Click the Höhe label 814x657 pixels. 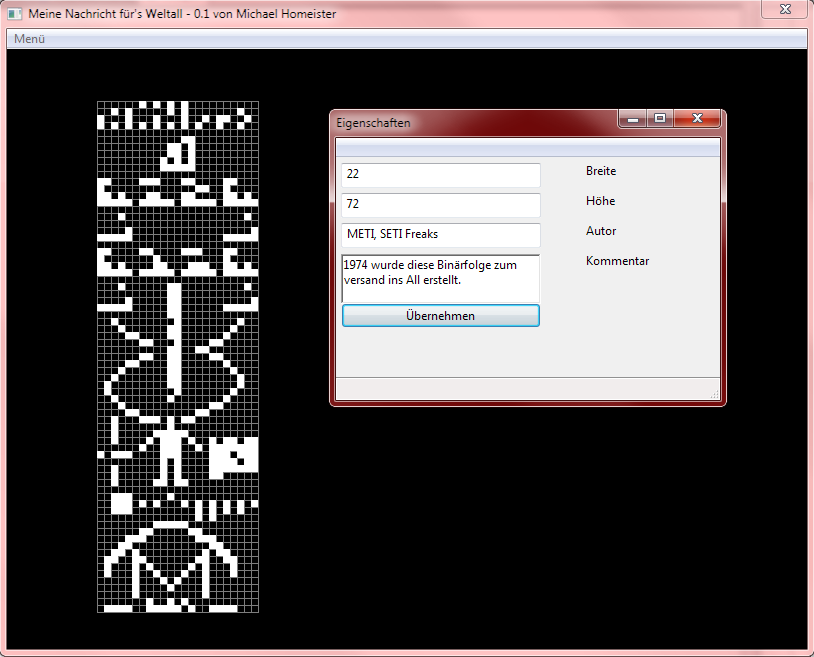(x=600, y=201)
